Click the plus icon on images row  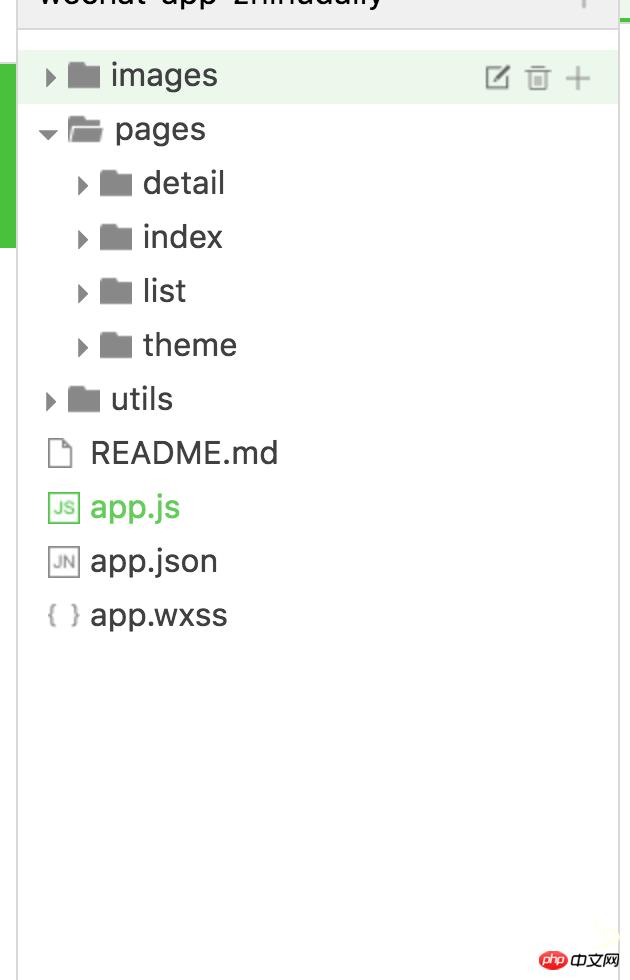[x=578, y=77]
